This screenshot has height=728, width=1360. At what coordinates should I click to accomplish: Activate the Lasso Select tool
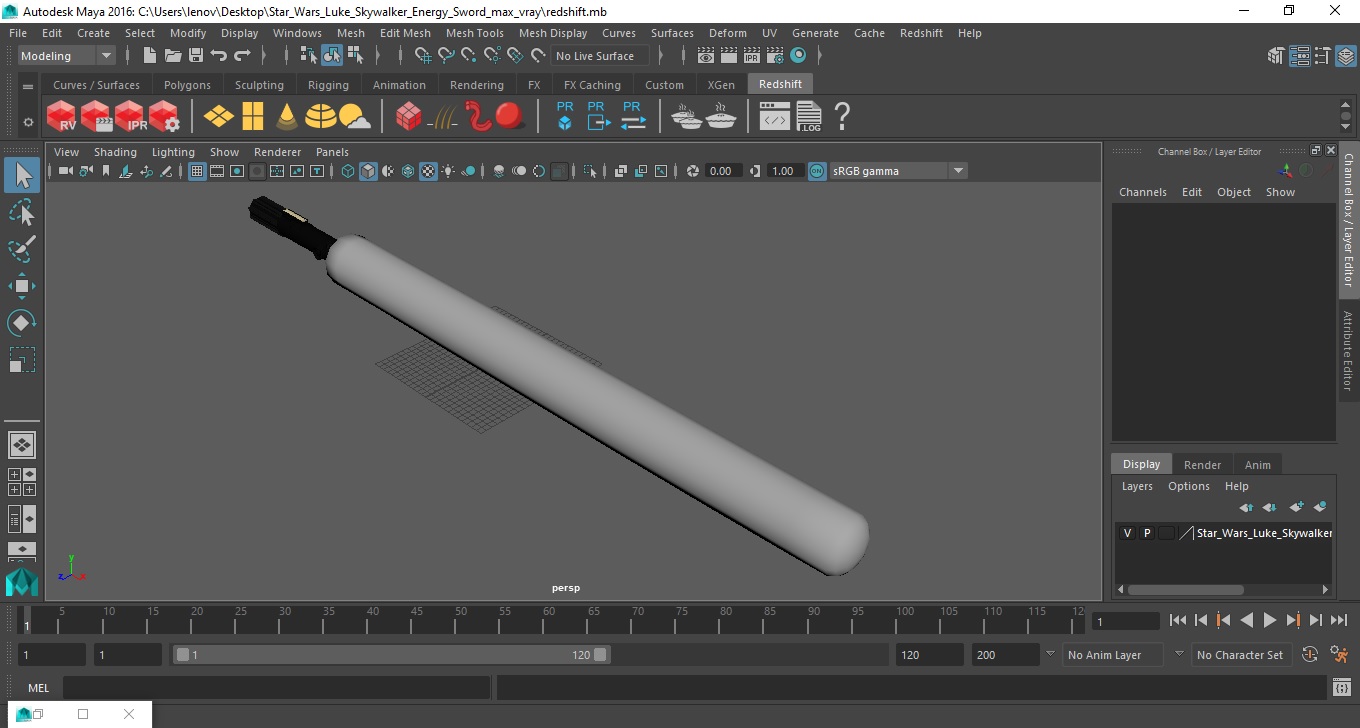click(22, 212)
